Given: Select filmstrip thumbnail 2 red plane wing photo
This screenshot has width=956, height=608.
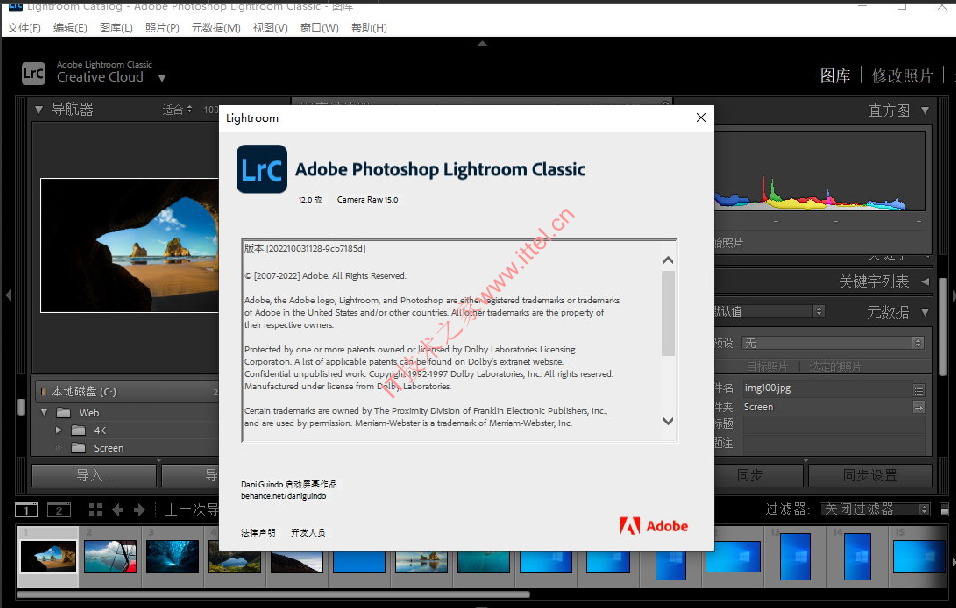Looking at the screenshot, I should pos(110,556).
